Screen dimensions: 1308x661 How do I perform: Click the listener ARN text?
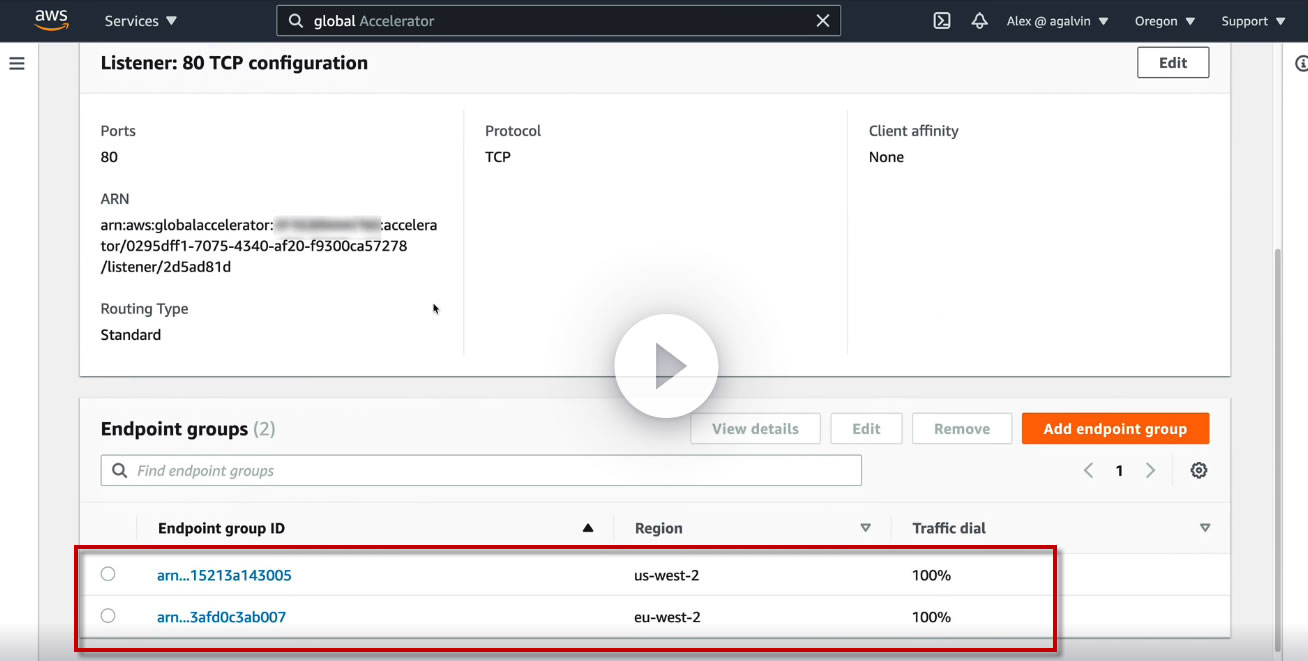click(x=268, y=246)
